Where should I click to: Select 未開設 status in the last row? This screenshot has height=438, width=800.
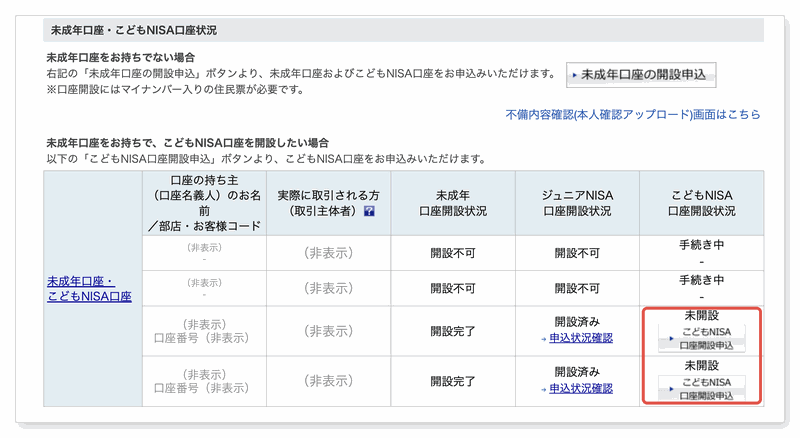click(x=702, y=366)
